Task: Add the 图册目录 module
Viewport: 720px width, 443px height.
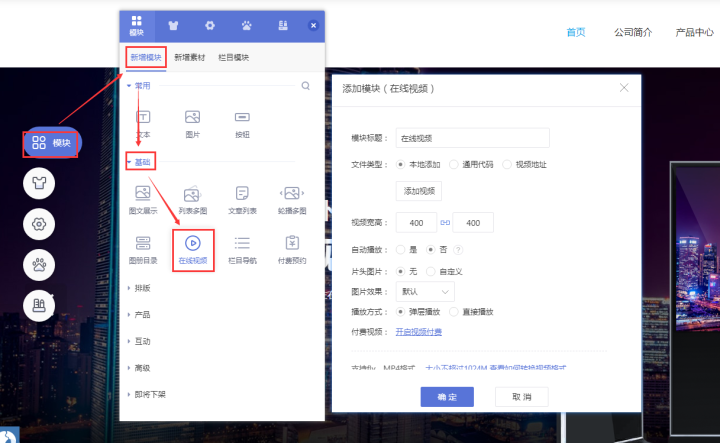Action: point(143,250)
